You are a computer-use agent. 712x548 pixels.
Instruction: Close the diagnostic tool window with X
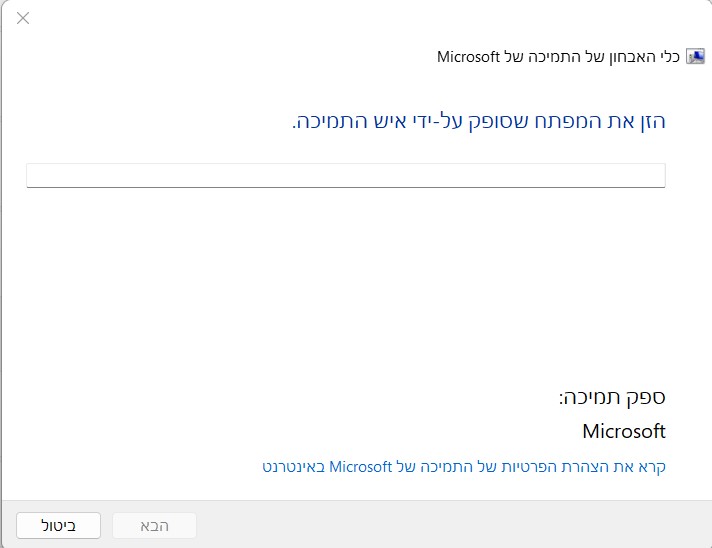point(23,18)
